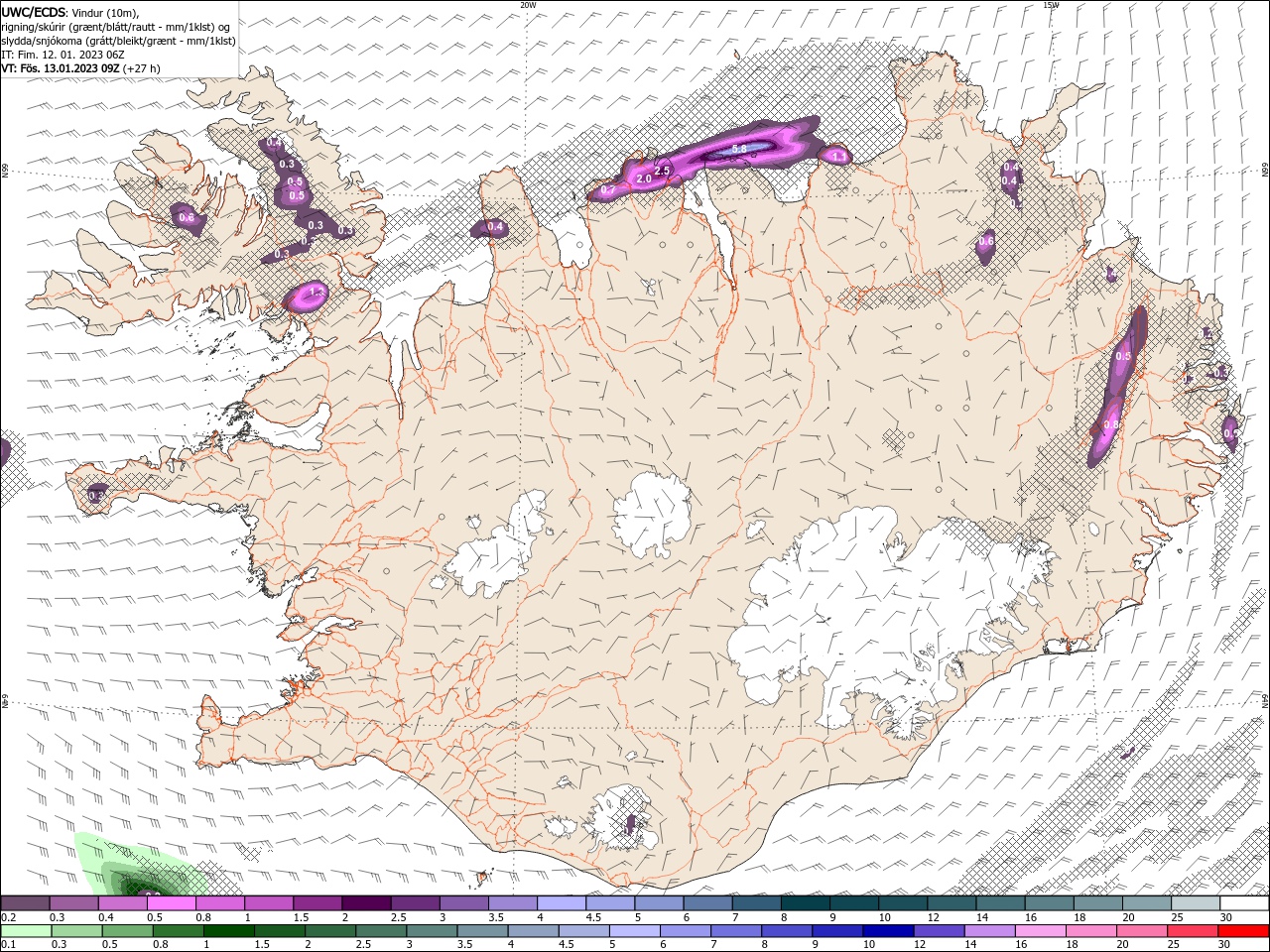Click the 0.1 label on bottom legend row
The height and width of the screenshot is (952, 1270).
point(8,945)
